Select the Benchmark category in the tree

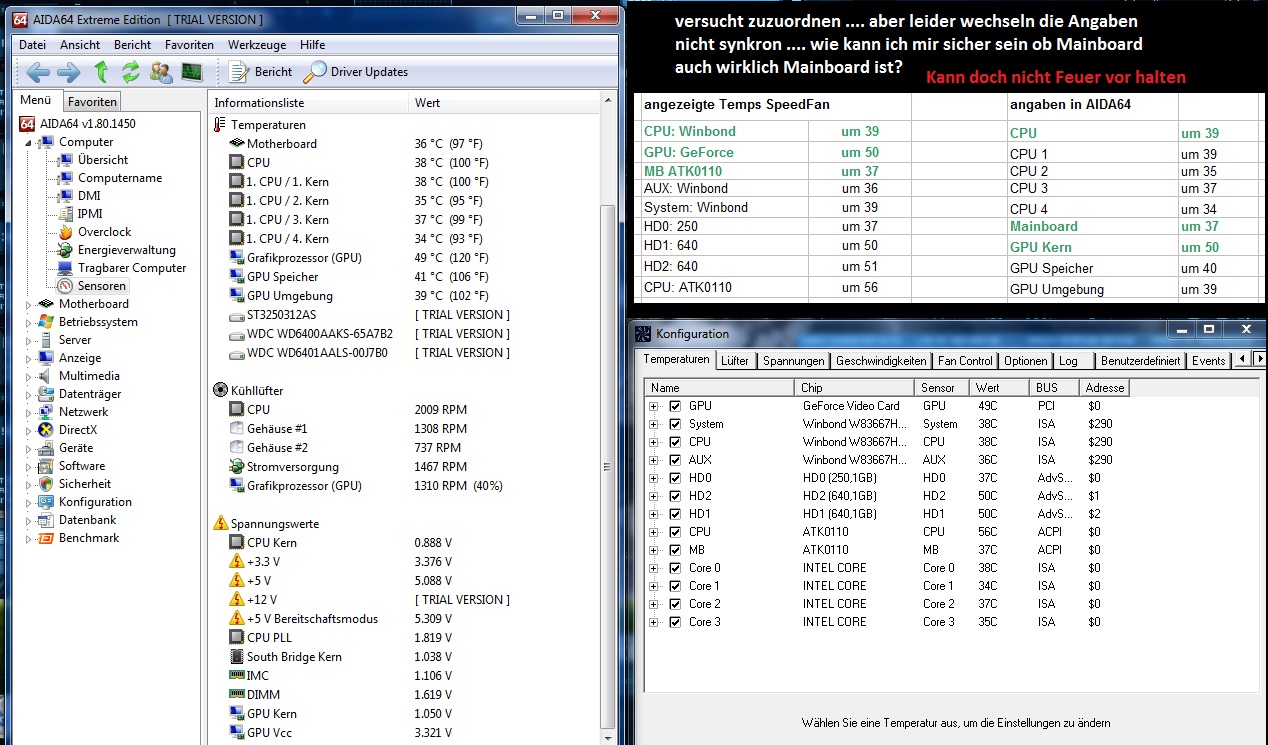point(89,538)
